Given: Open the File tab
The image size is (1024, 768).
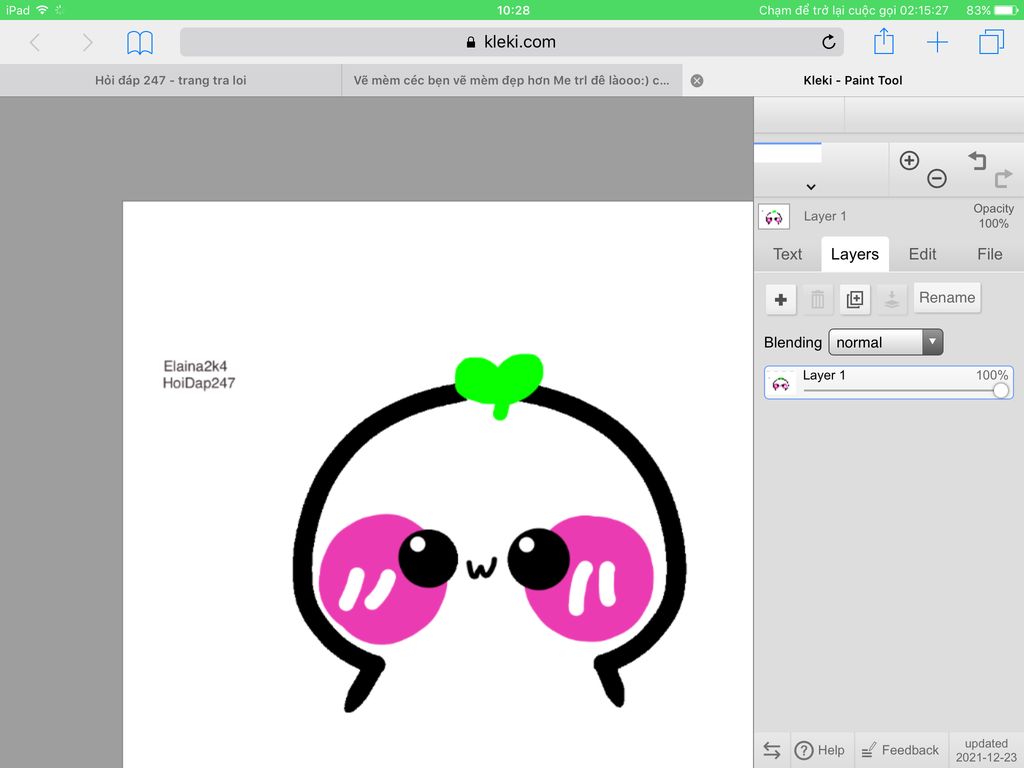Looking at the screenshot, I should pyautogui.click(x=989, y=254).
